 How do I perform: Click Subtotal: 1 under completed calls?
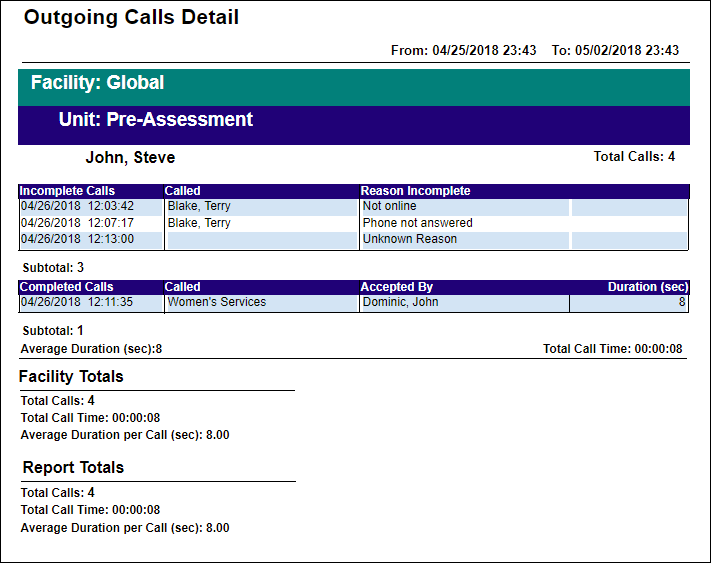pyautogui.click(x=53, y=331)
